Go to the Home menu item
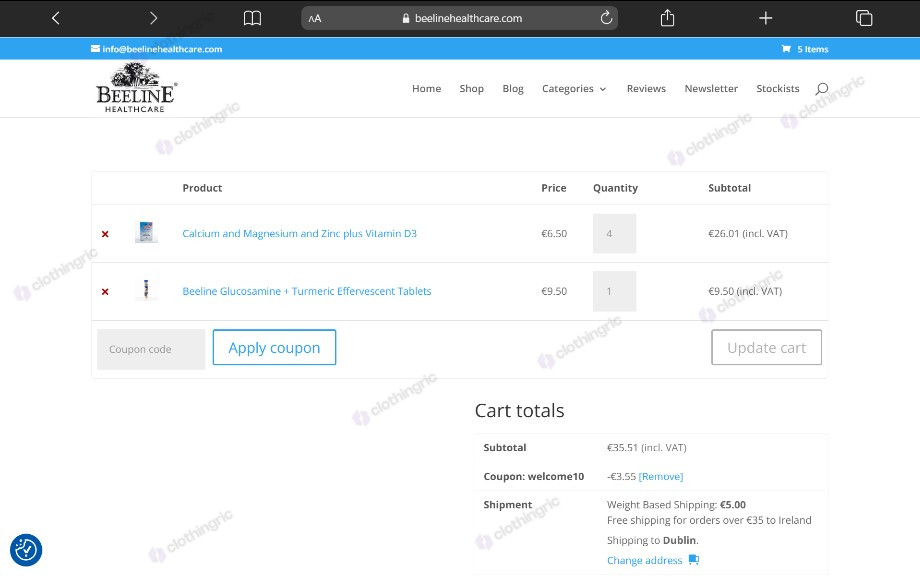920x576 pixels. (x=427, y=89)
